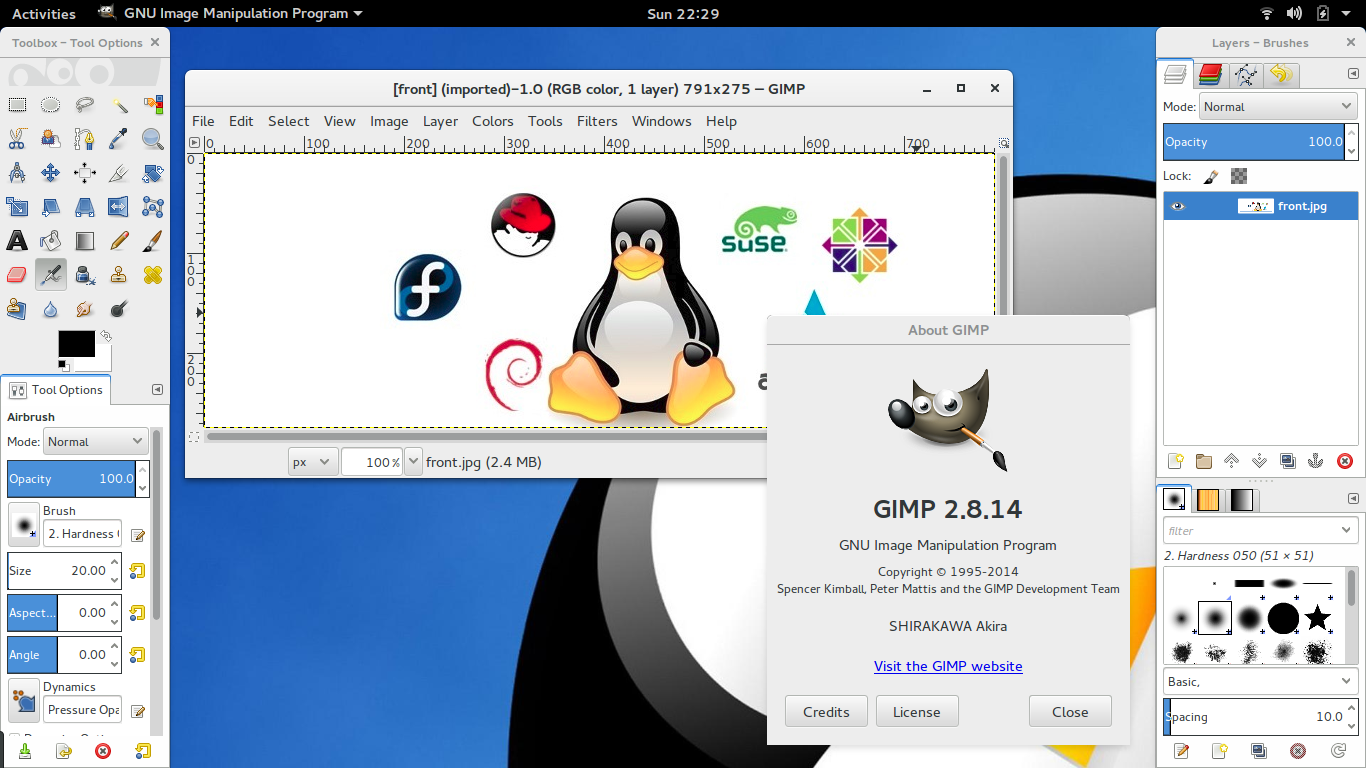Open the Layer menu

pos(440,121)
